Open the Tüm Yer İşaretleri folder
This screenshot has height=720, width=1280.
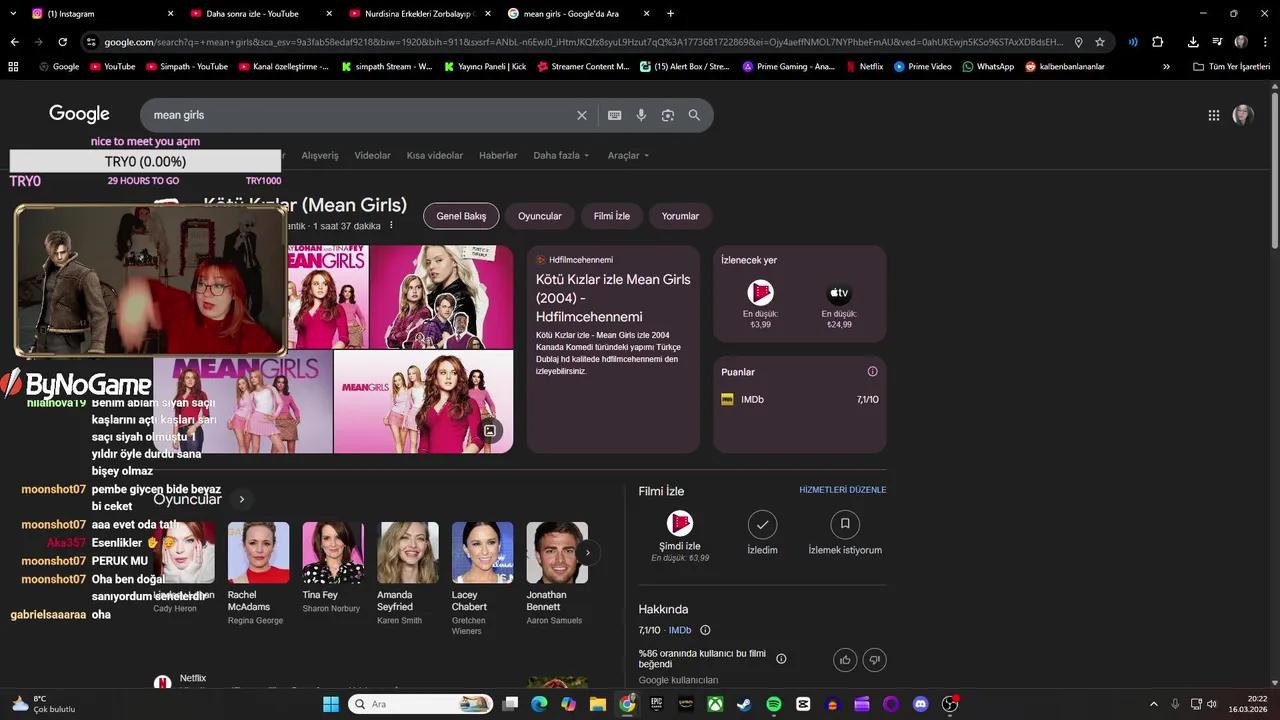click(x=1231, y=66)
